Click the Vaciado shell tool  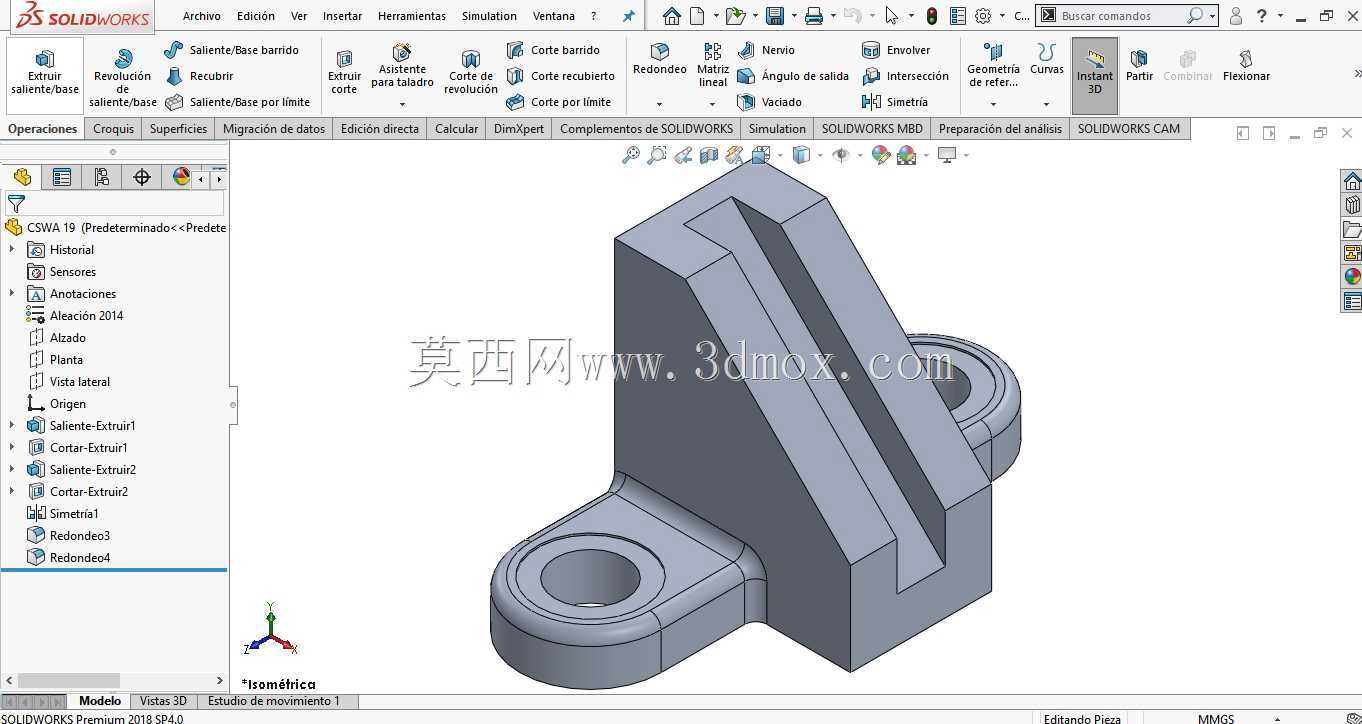[x=769, y=102]
